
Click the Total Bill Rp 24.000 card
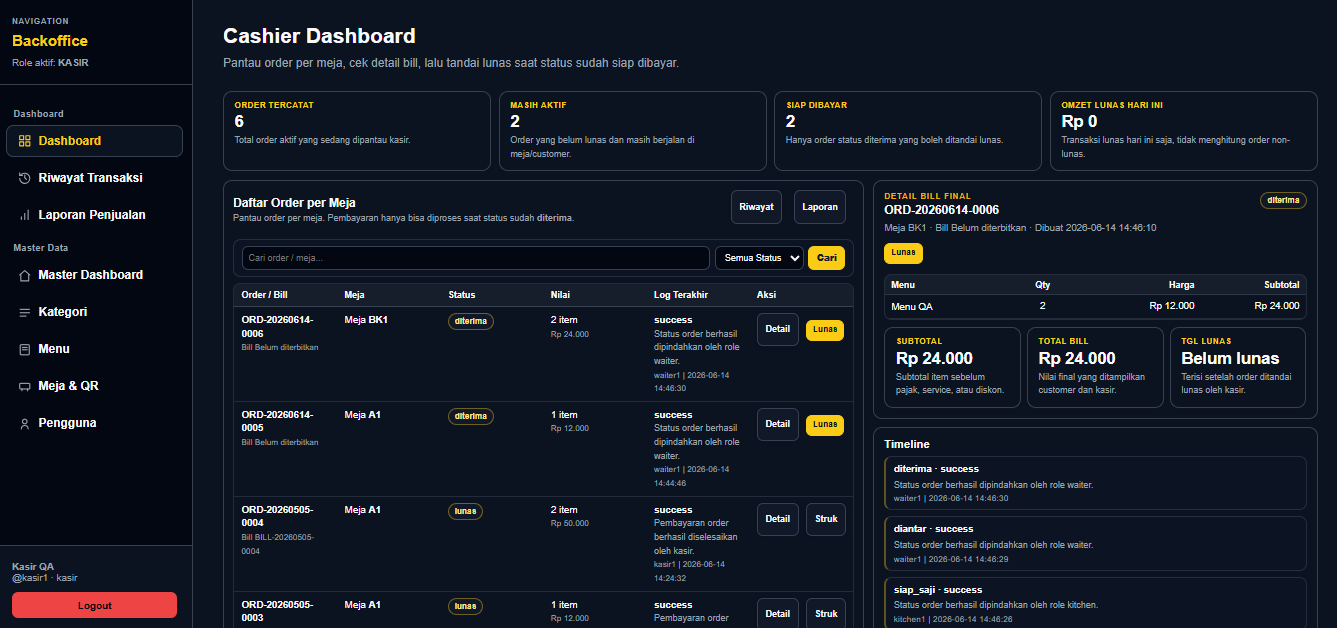click(x=1095, y=368)
